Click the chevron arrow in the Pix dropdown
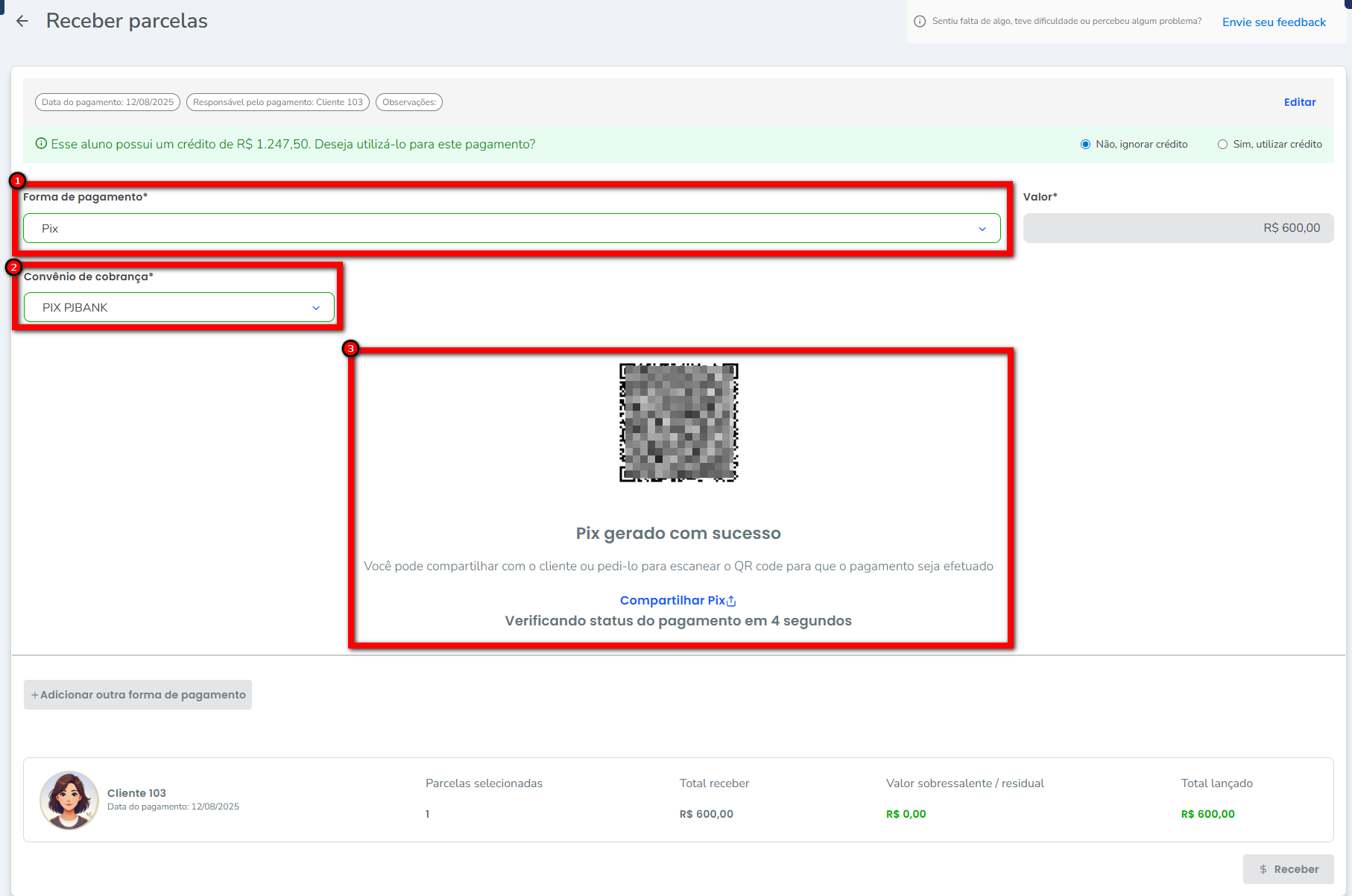This screenshot has width=1352, height=896. point(982,229)
